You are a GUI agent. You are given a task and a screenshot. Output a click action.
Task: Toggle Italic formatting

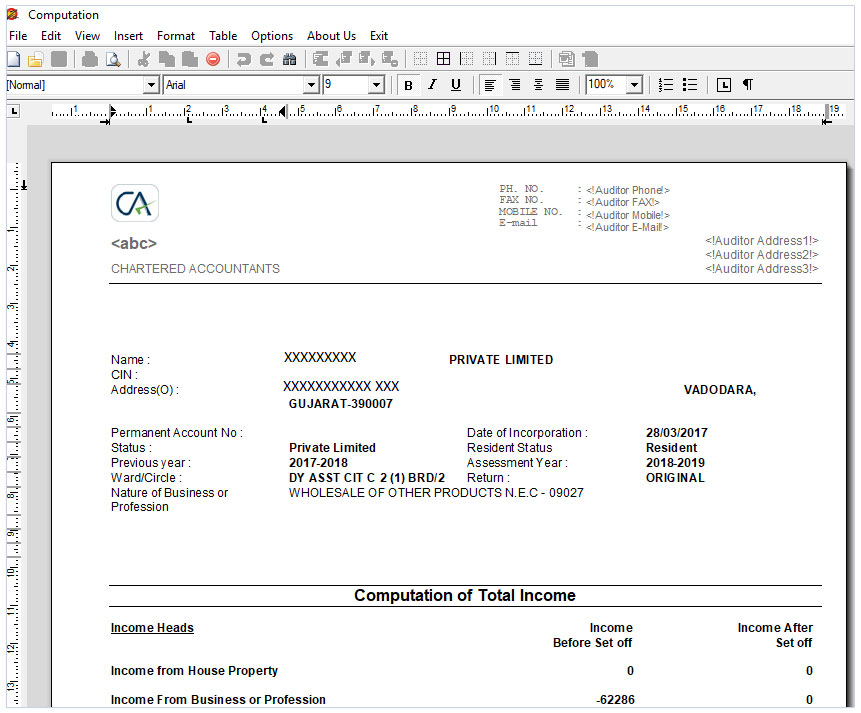point(432,85)
